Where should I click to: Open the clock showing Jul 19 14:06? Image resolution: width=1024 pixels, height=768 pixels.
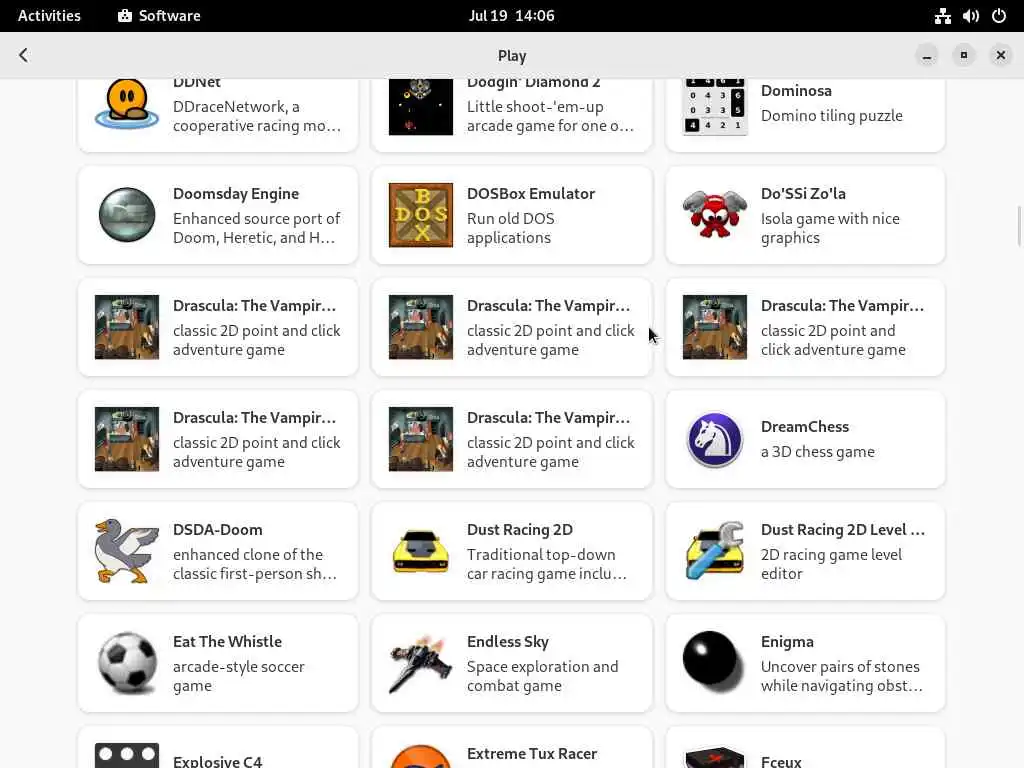(x=511, y=16)
